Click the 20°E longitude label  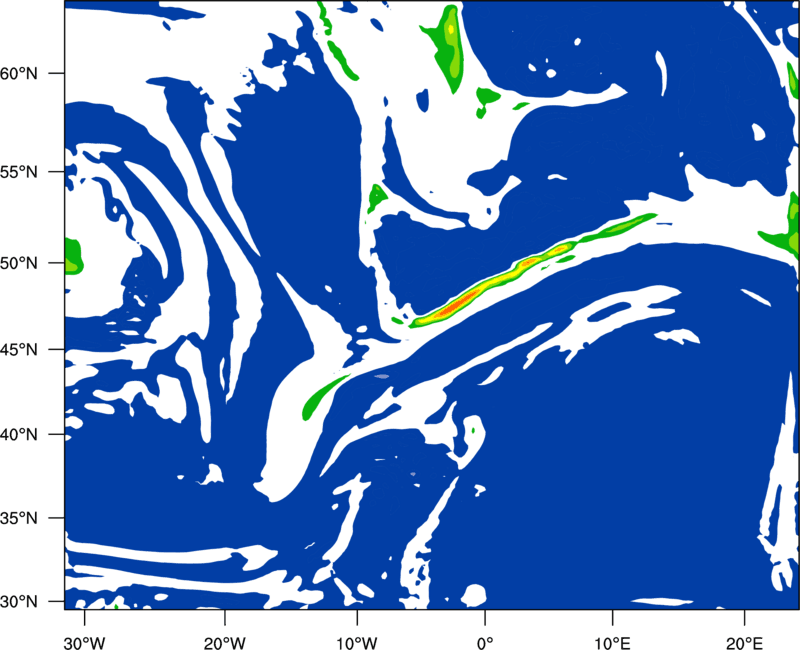tap(744, 643)
